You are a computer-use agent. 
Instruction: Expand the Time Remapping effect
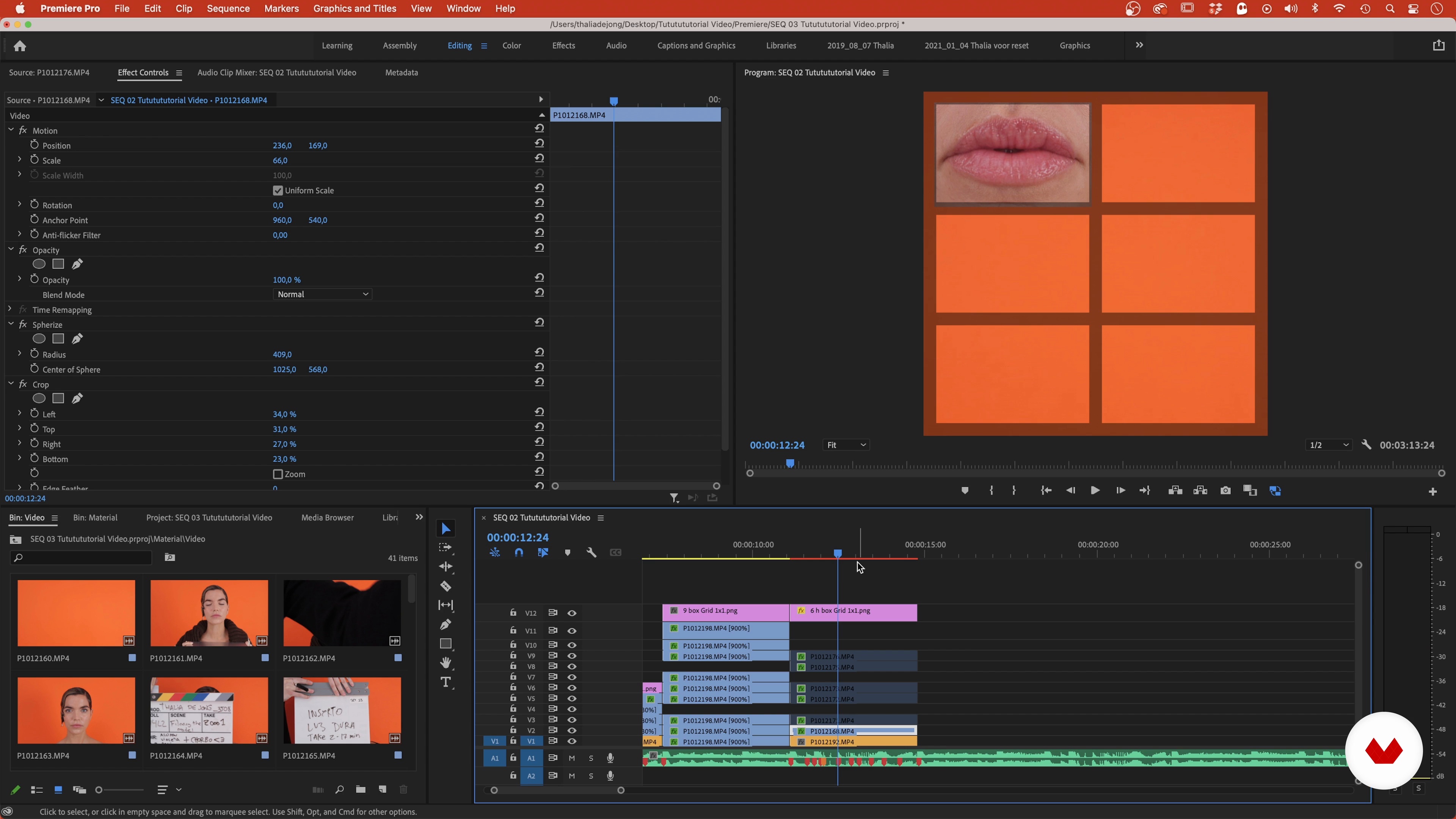click(x=9, y=309)
